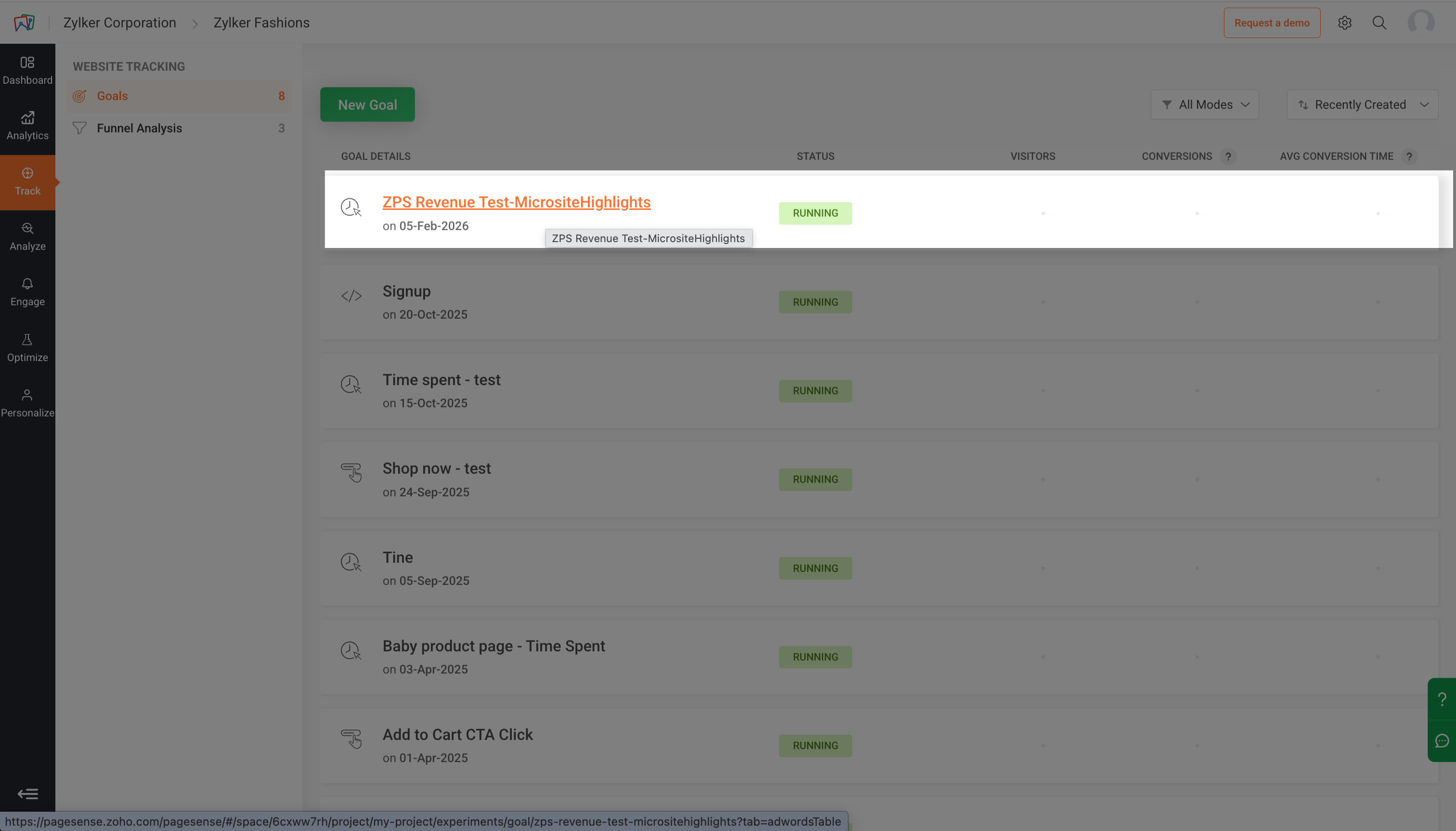Open the chat support icon
1456x831 pixels.
click(x=1442, y=740)
